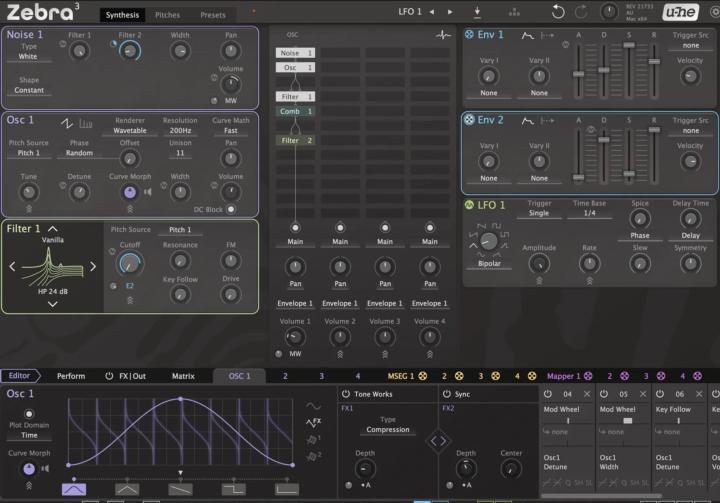Collapse Filter 1 with up chevron
Image resolution: width=720 pixels, height=503 pixels.
pos(53,229)
